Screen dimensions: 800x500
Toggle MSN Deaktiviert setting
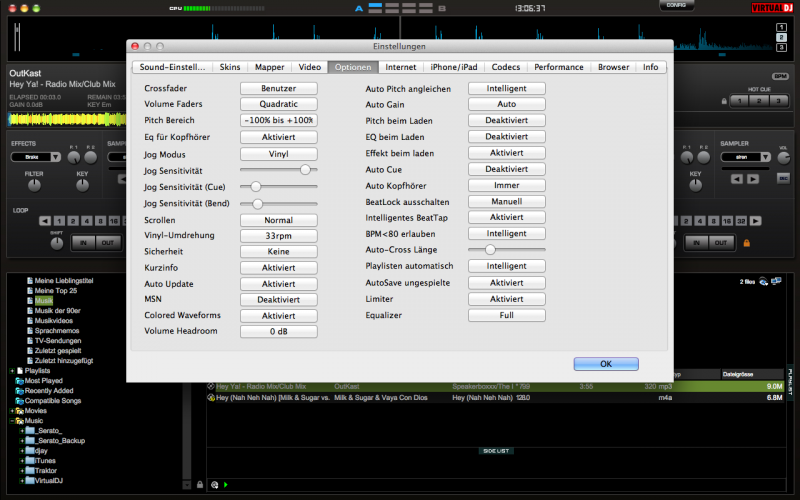coord(279,299)
